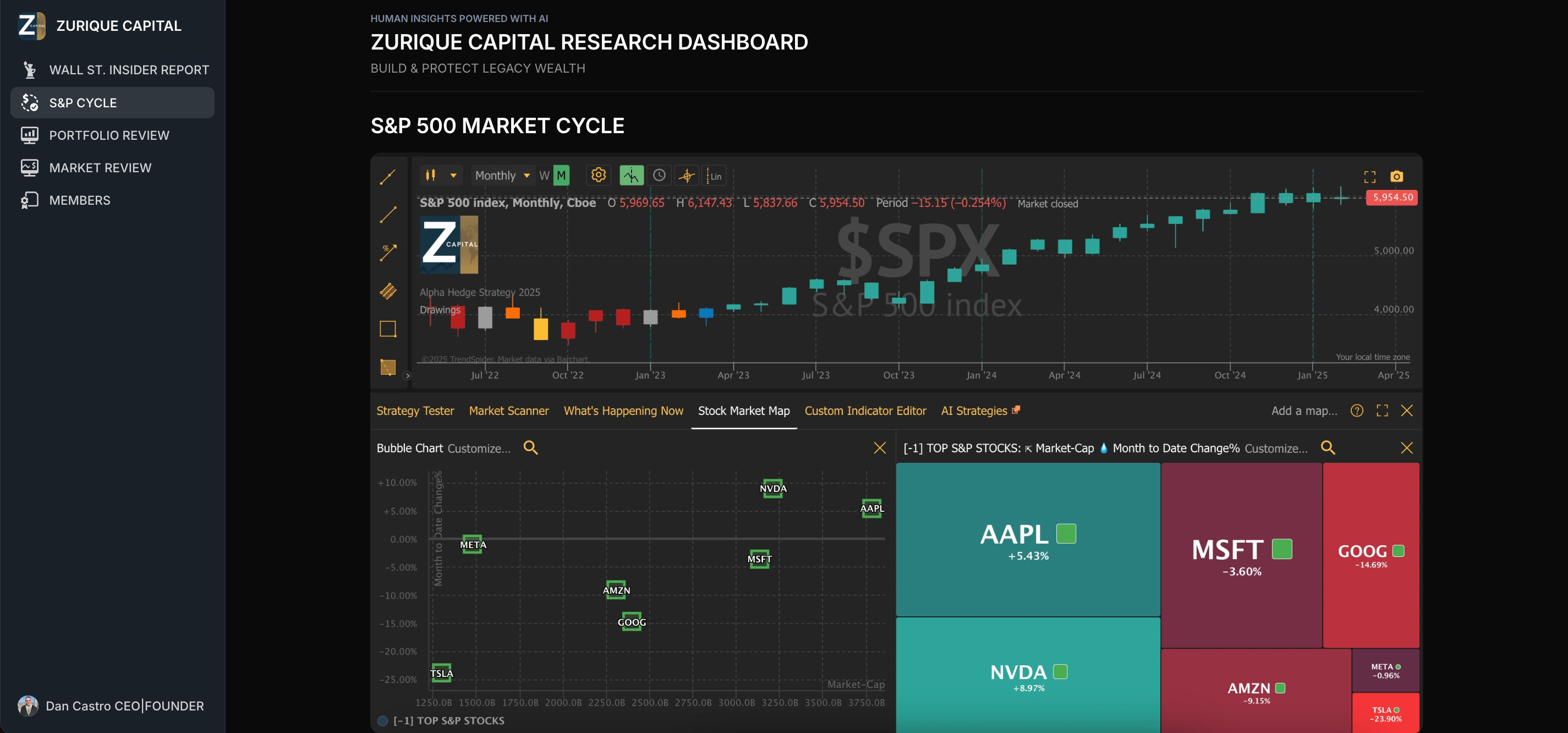
Task: Open the chart settings gear
Action: (599, 176)
